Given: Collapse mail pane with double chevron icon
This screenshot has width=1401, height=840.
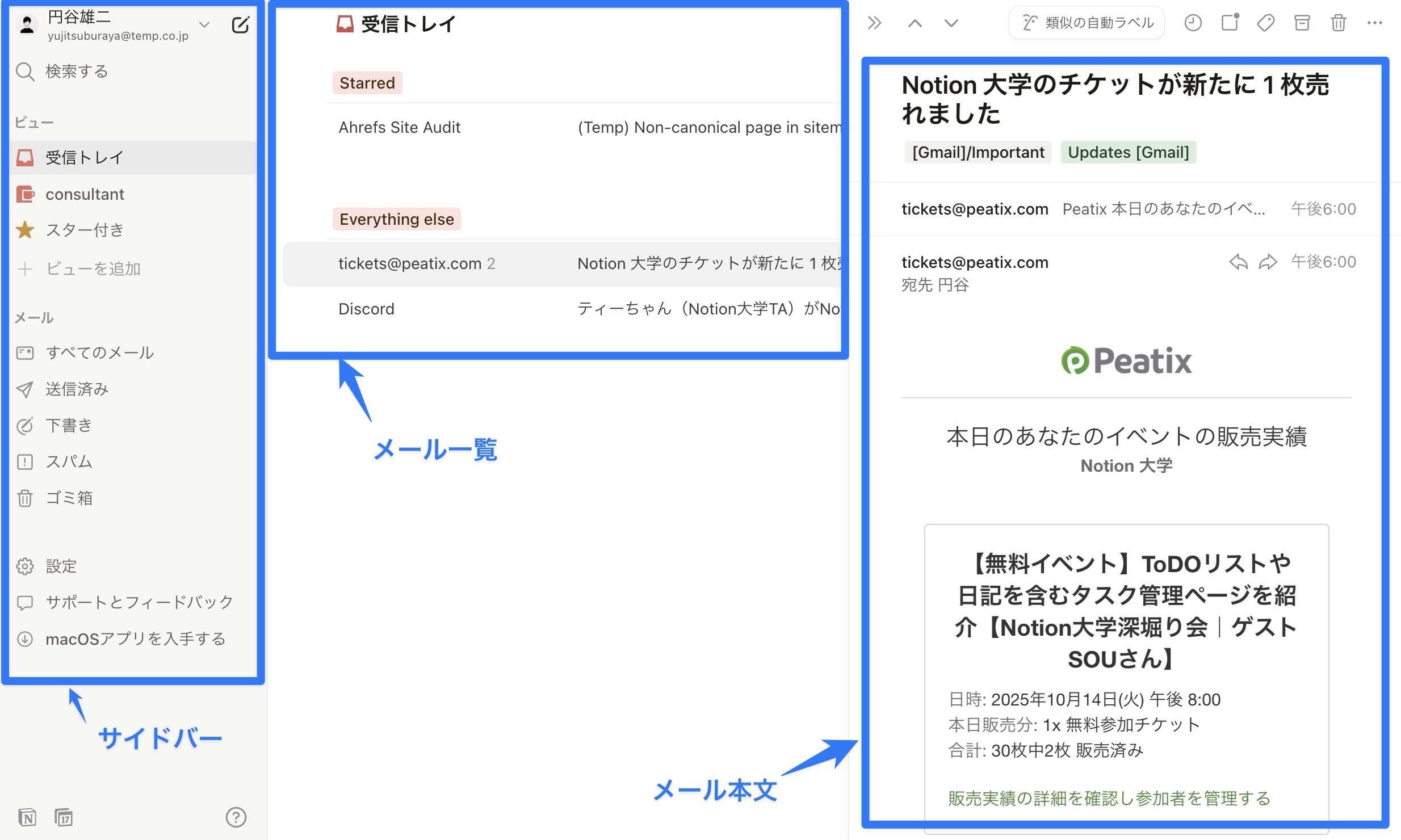Looking at the screenshot, I should (874, 23).
